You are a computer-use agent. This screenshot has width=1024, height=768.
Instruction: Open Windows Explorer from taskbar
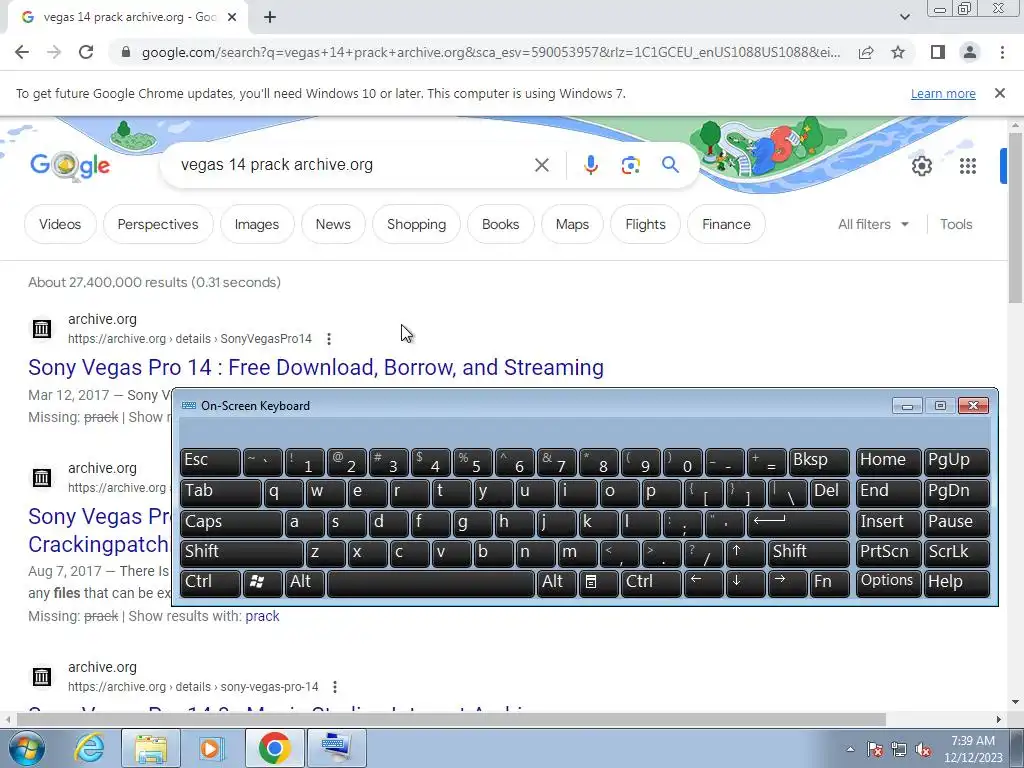[151, 748]
